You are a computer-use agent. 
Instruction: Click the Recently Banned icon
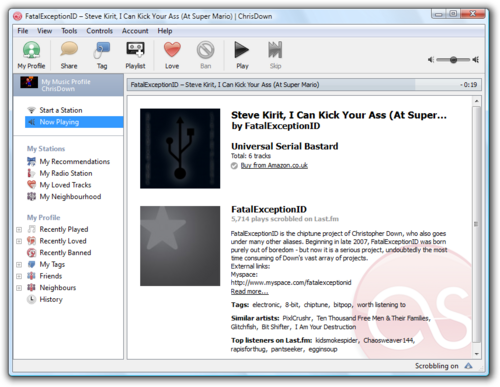tap(31, 252)
